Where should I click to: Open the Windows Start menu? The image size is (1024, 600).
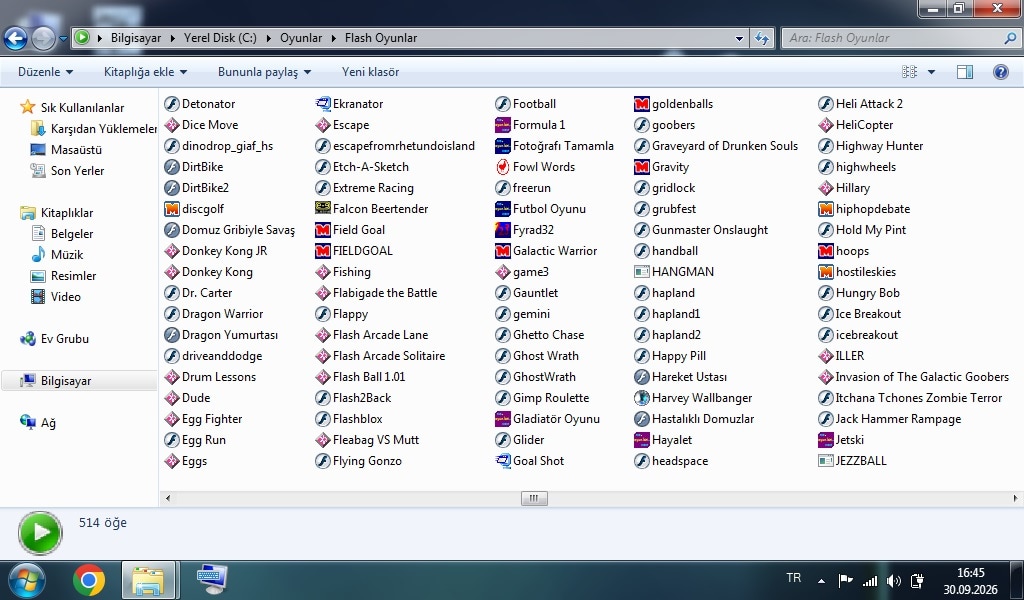tap(26, 580)
